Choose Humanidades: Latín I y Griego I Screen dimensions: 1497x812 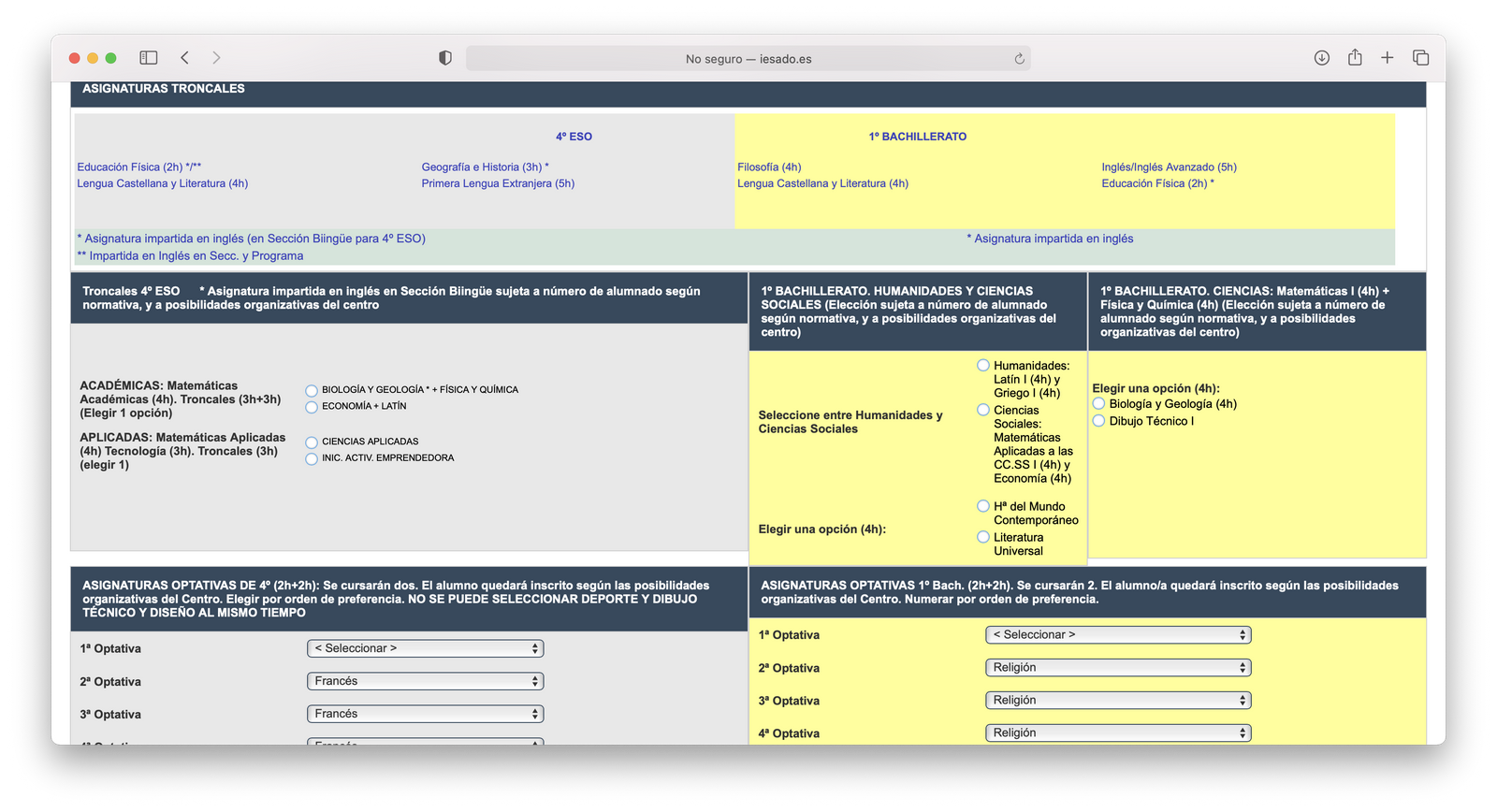point(983,366)
